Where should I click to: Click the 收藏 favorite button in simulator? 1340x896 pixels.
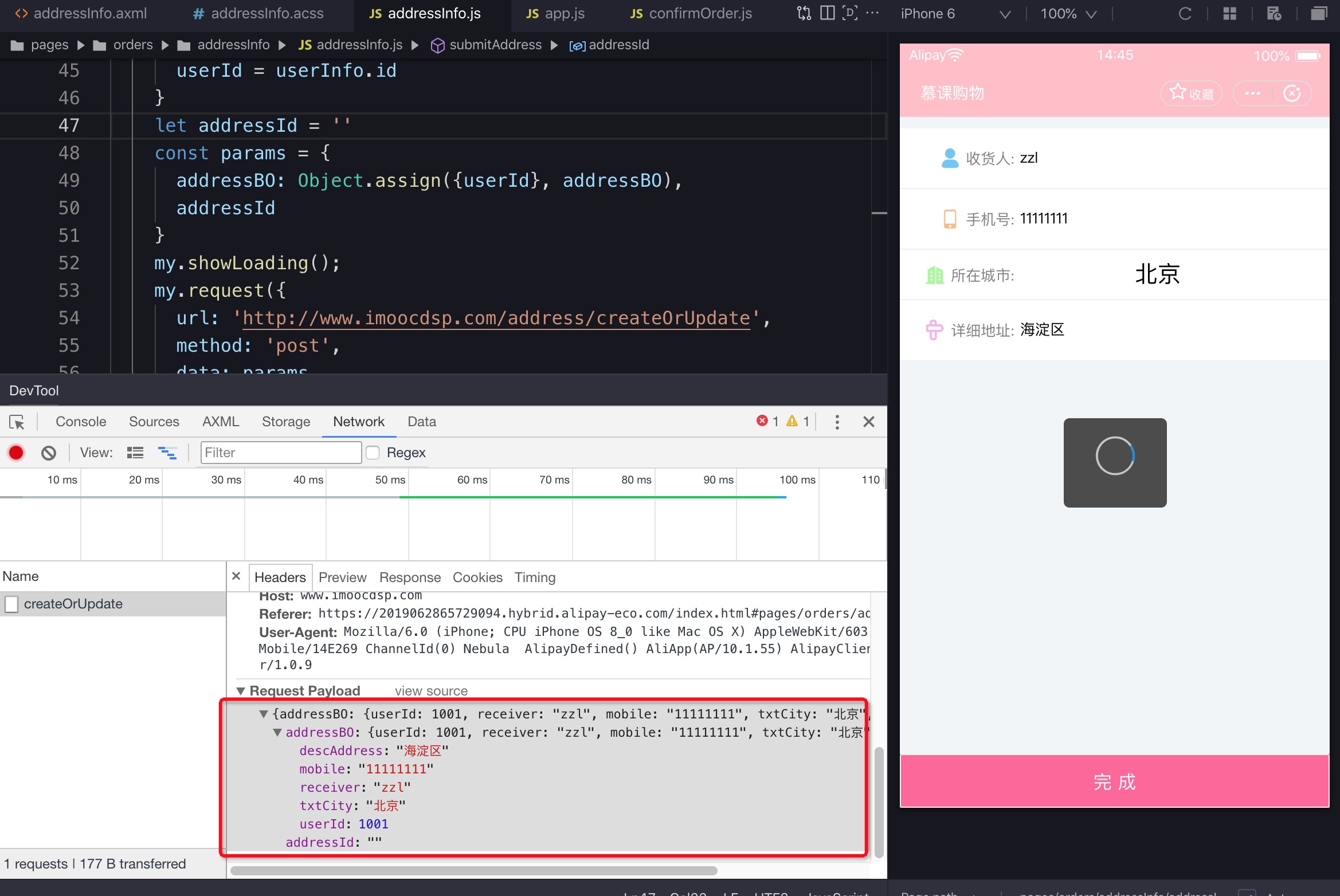coord(1192,93)
